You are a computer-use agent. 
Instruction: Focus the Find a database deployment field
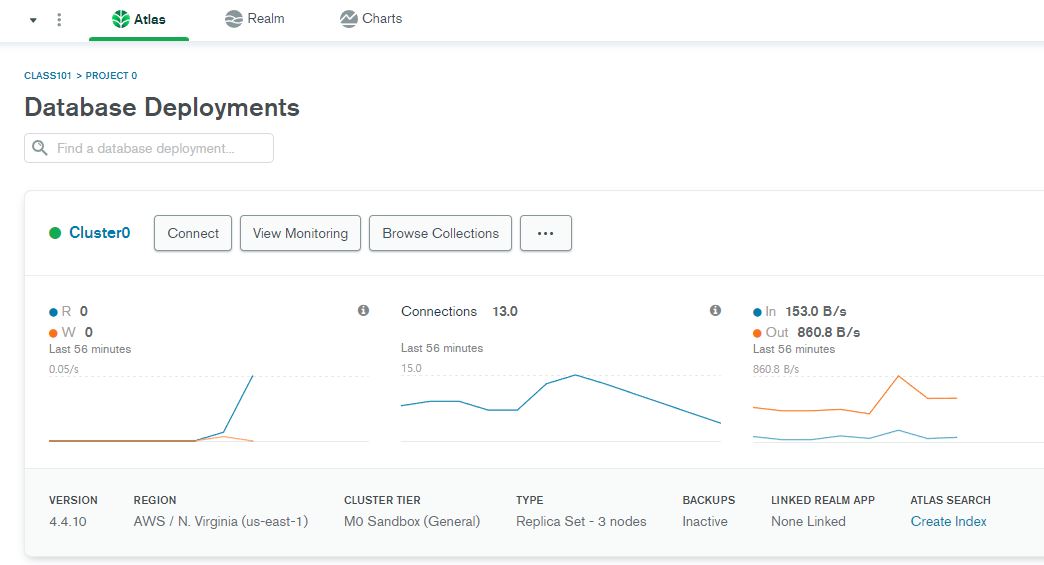click(149, 148)
